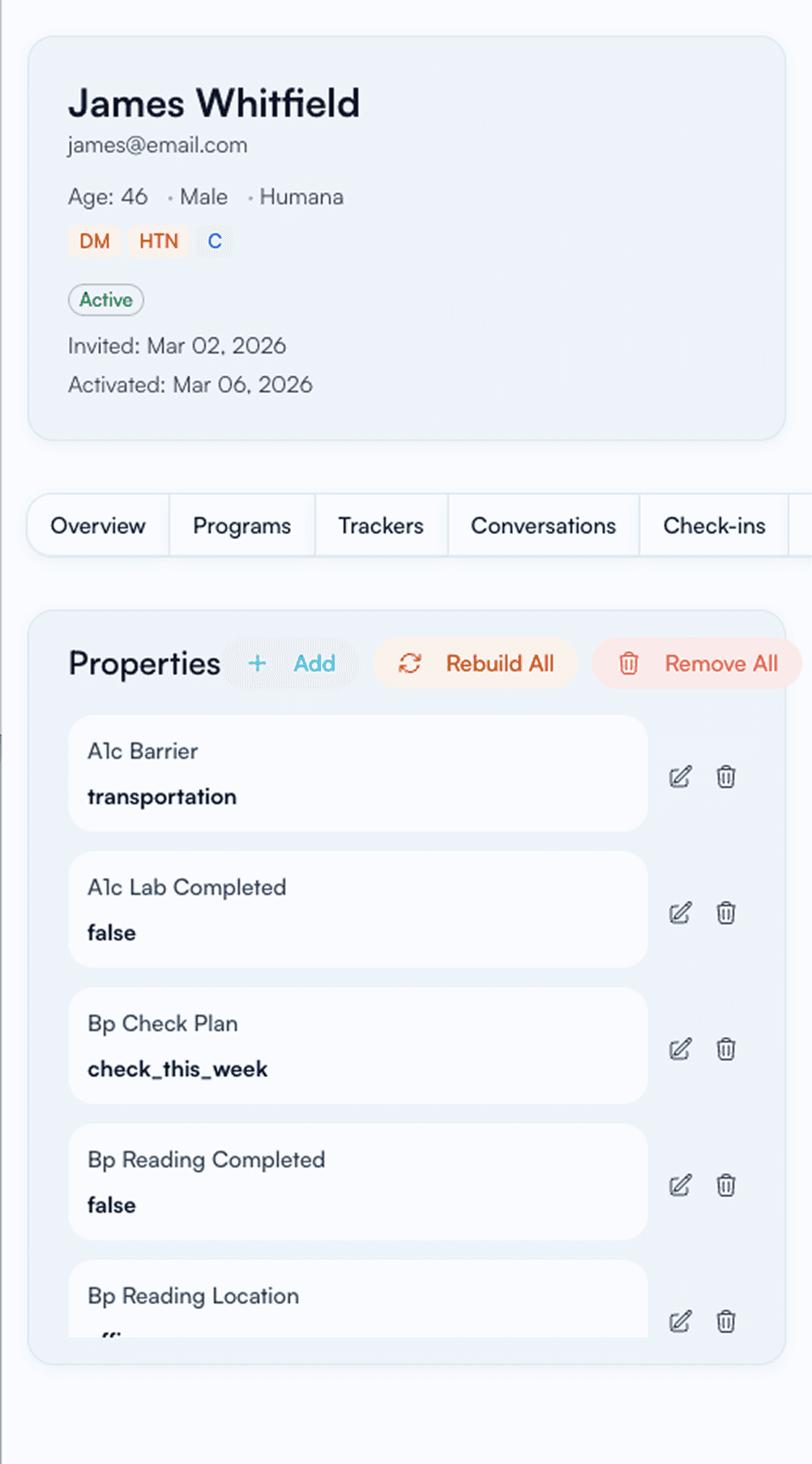The width and height of the screenshot is (812, 1464).
Task: Edit the Bp Reading Completed property
Action: click(680, 1185)
